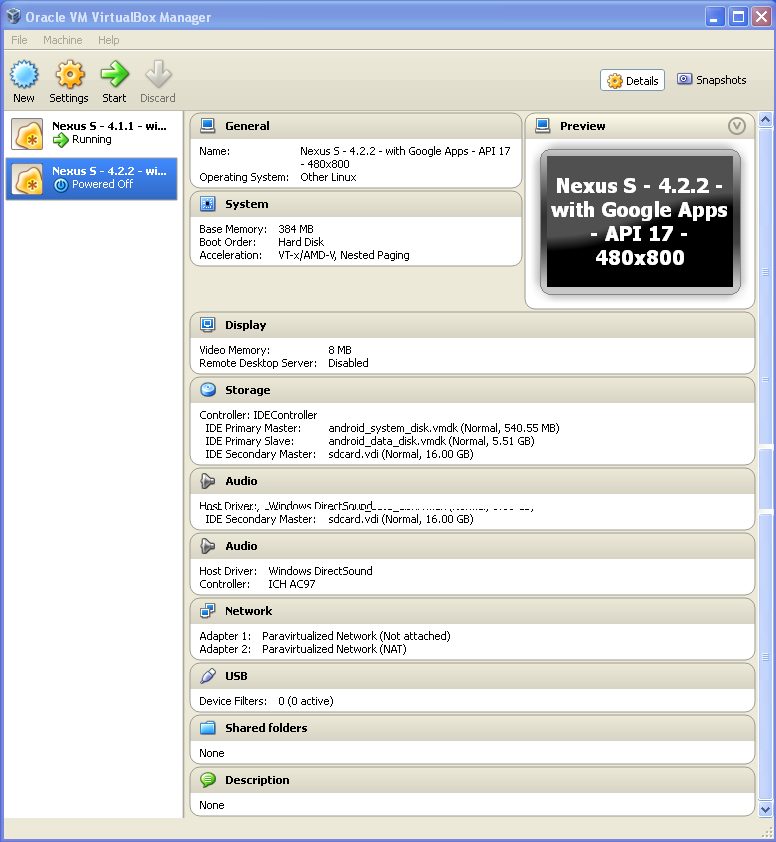The width and height of the screenshot is (776, 842).
Task: Click the android_system_disk.vmdk entry
Action: coord(444,428)
